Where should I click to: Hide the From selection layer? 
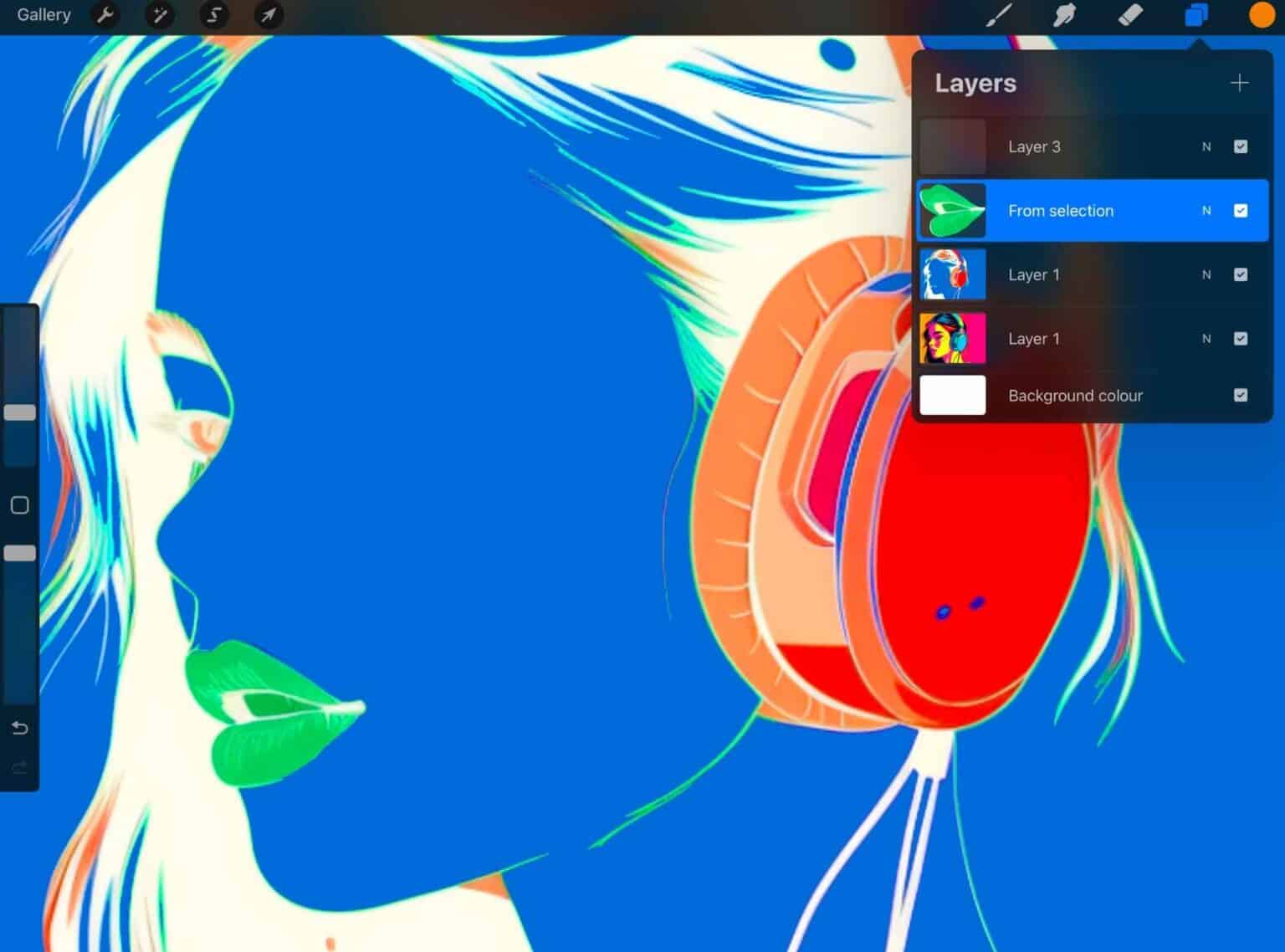[x=1241, y=210]
